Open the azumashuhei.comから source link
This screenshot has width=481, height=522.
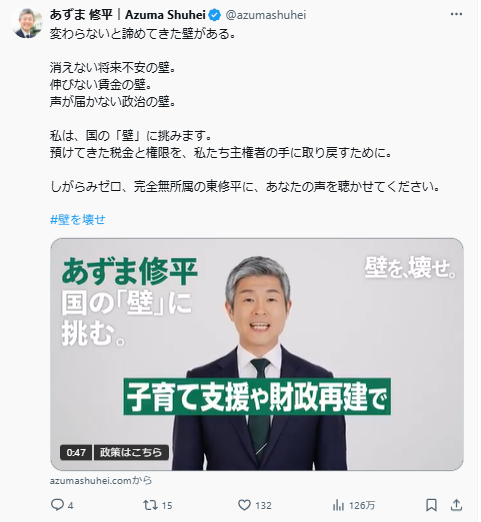click(101, 480)
